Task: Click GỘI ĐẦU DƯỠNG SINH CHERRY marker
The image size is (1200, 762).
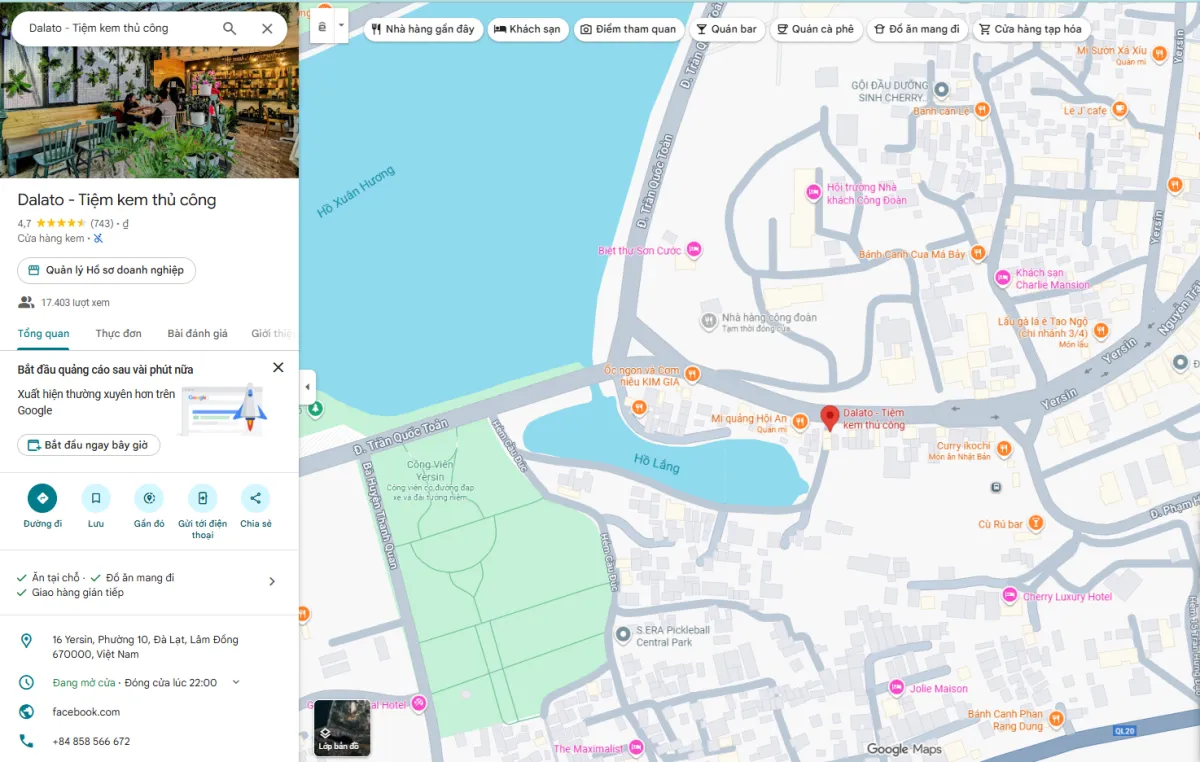Action: tap(941, 90)
